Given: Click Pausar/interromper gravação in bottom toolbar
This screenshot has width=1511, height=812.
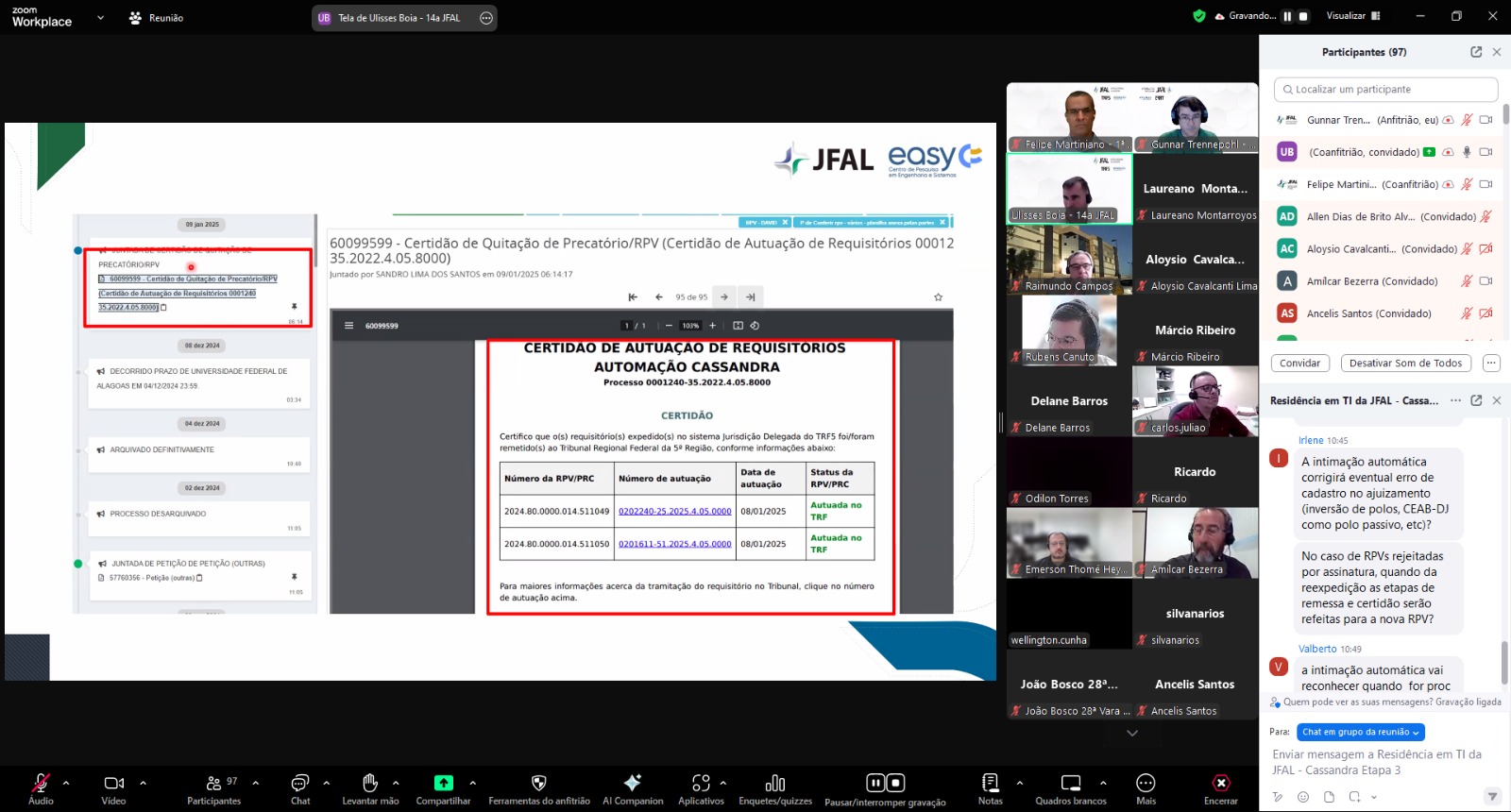Looking at the screenshot, I should (885, 789).
